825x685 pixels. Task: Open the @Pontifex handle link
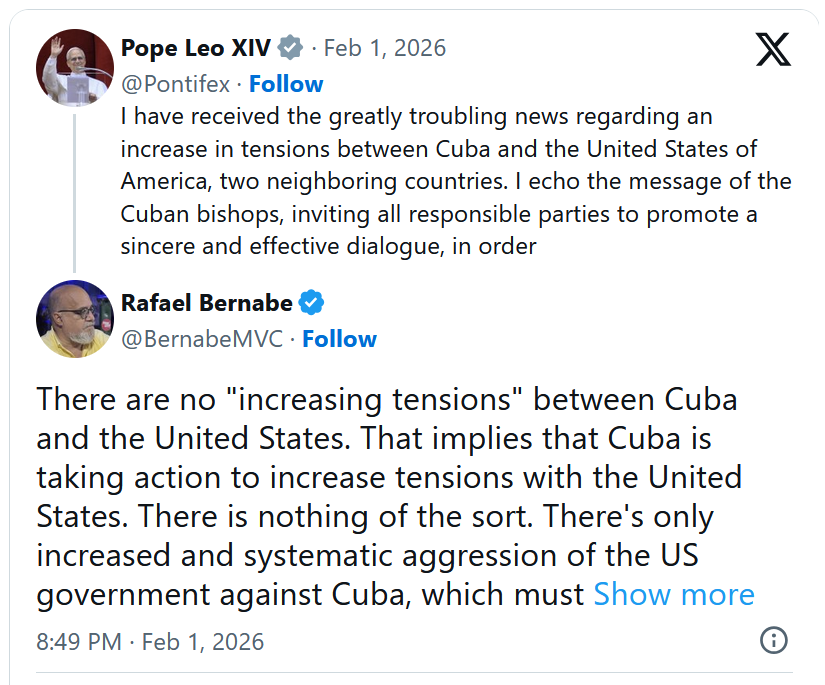[x=175, y=83]
